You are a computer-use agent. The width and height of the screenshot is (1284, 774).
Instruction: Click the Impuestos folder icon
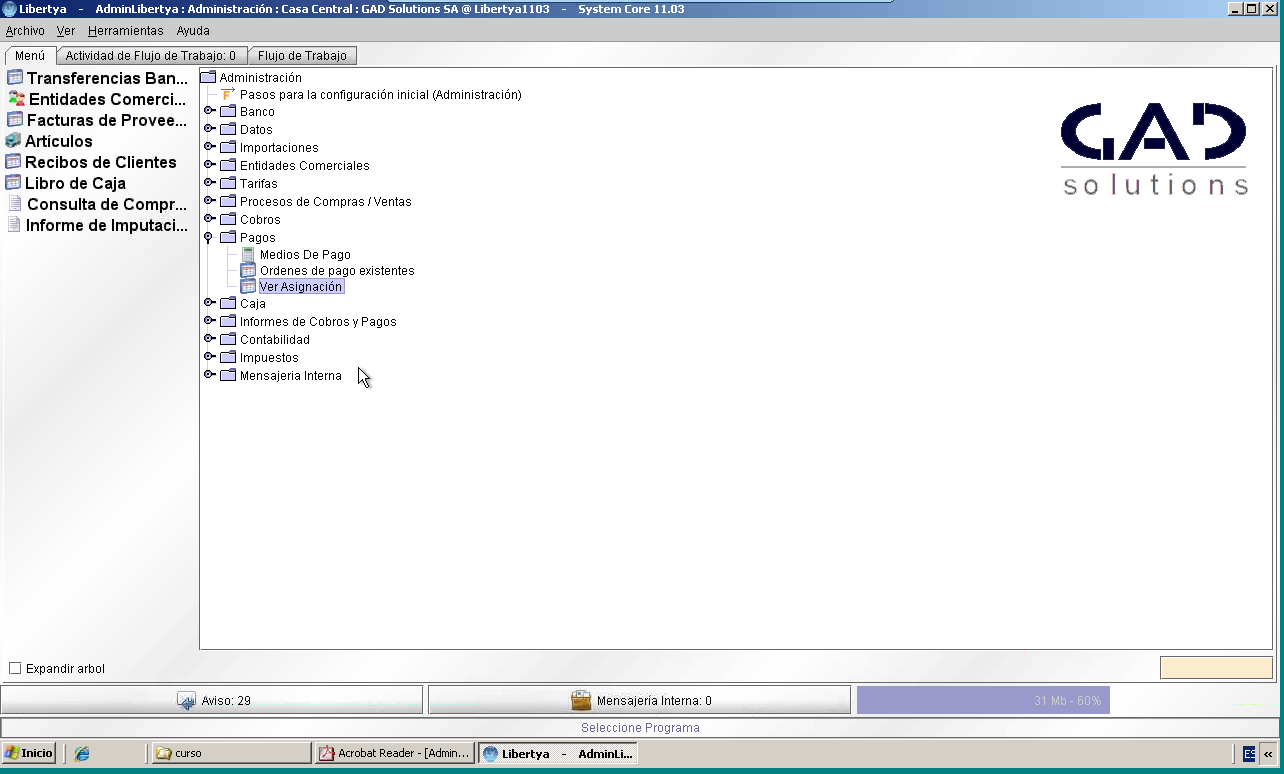228,358
